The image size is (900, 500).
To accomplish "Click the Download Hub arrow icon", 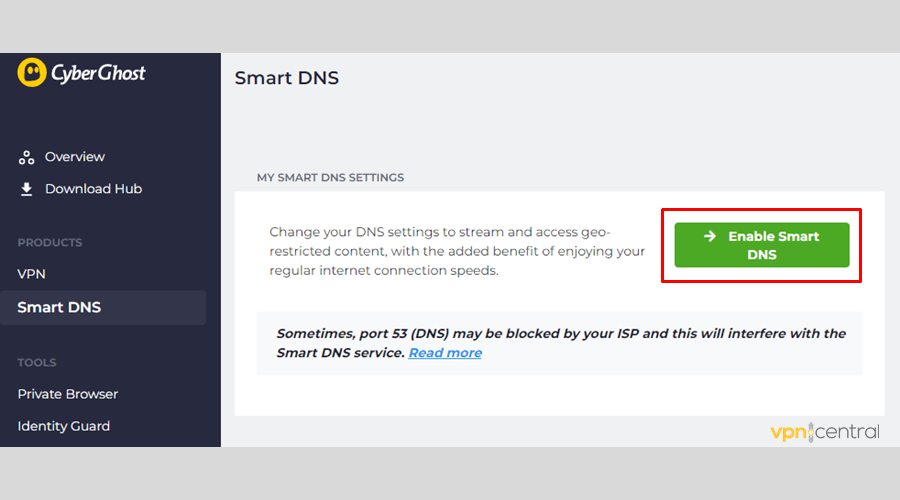I will click(x=26, y=189).
